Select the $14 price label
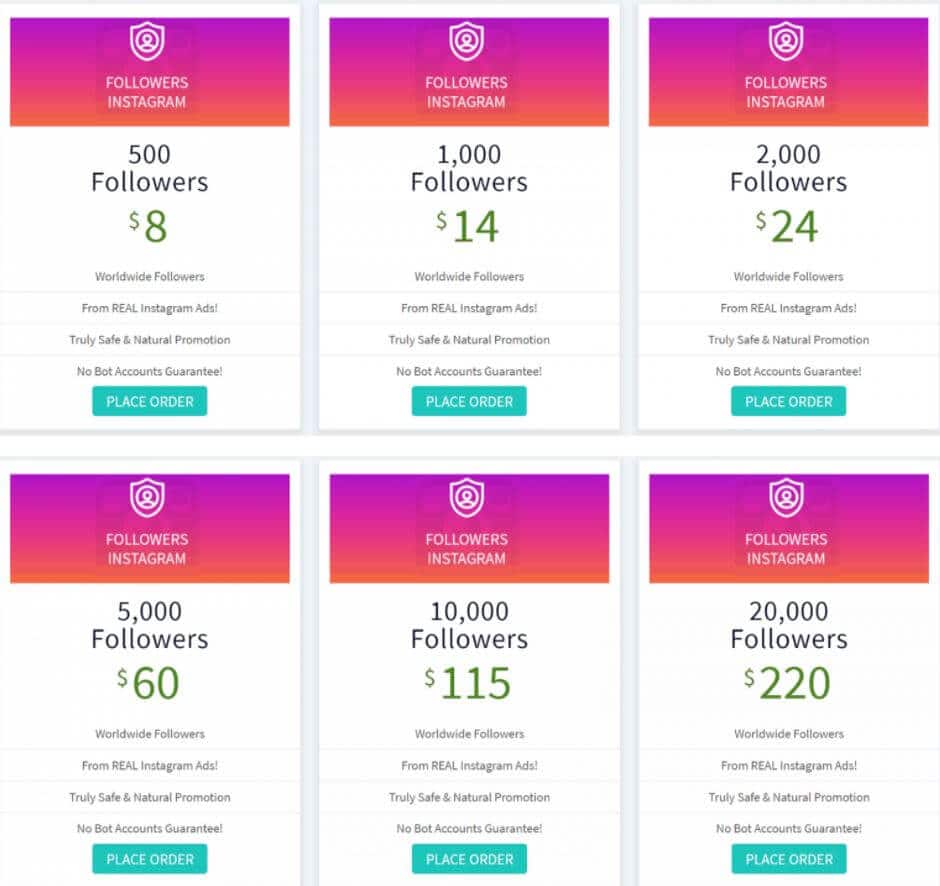 click(x=468, y=226)
